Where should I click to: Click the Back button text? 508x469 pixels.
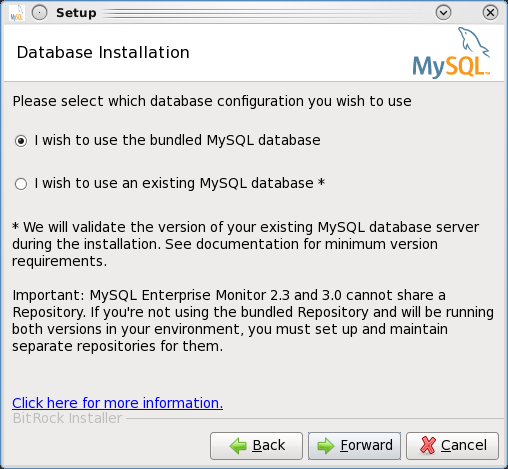coord(269,445)
